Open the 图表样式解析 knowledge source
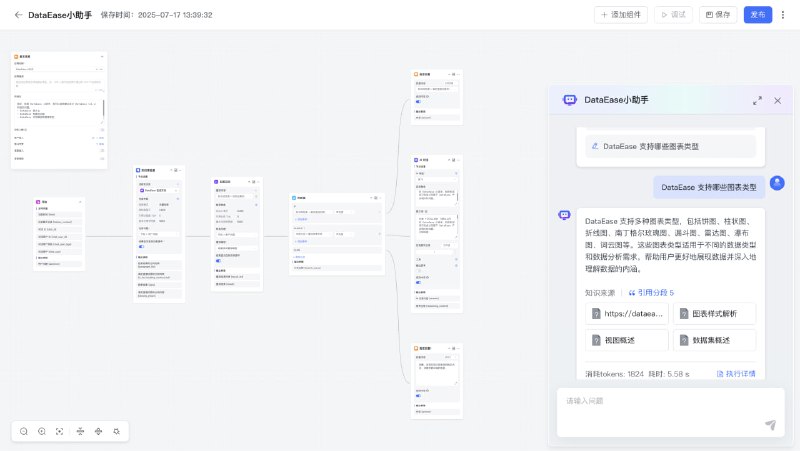The image size is (800, 451). point(714,313)
